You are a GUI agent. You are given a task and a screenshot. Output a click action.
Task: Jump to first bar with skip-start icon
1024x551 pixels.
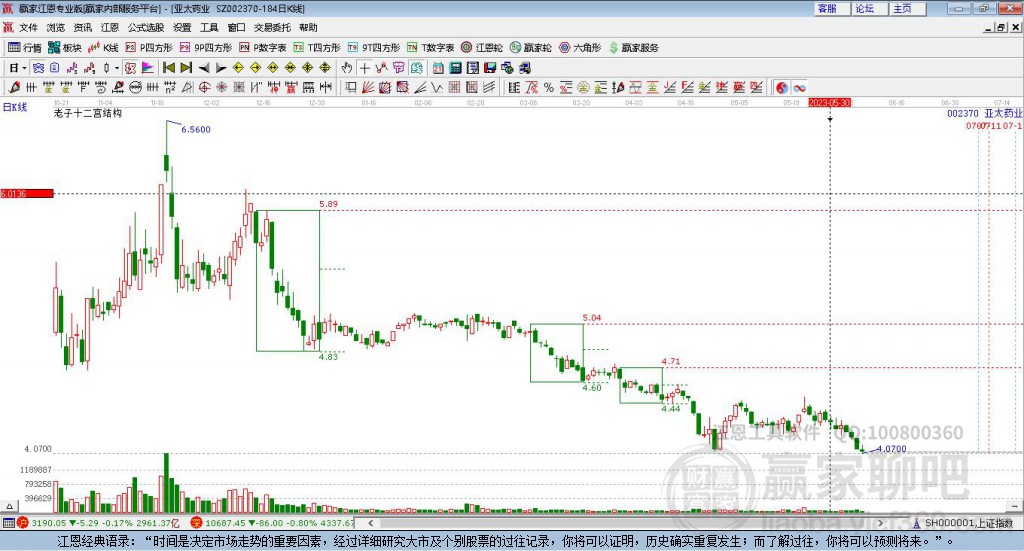click(168, 68)
